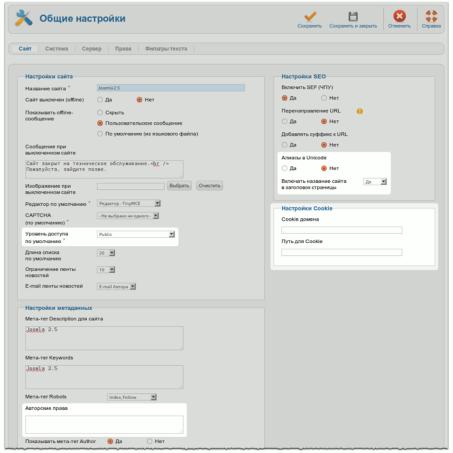Select По умолчанию (из языкового файла) option
Screen dimensions: 453x453
point(100,134)
